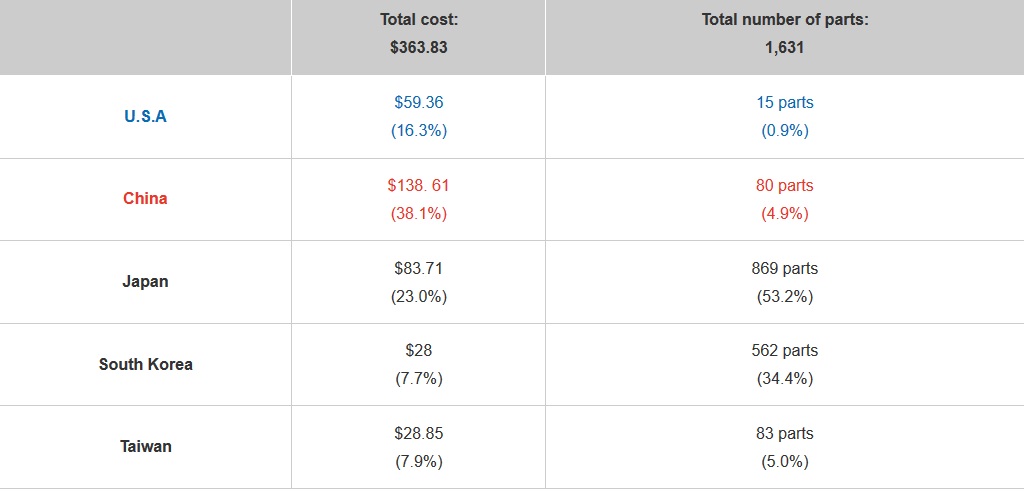Select the South Korea row label
The image size is (1035, 491).
point(145,364)
